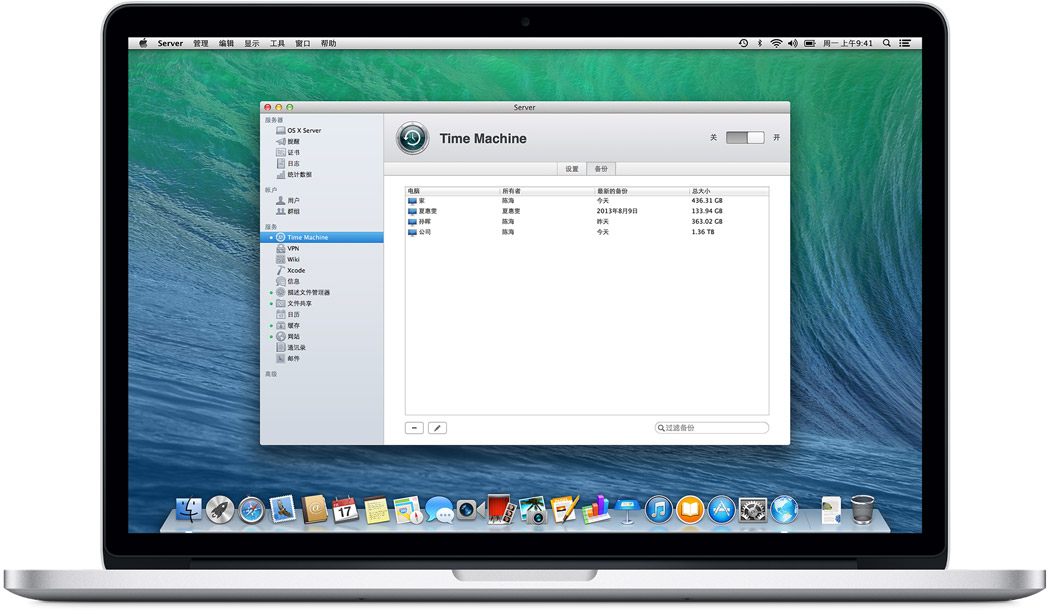
Task: Open the 编辑 menu
Action: pyautogui.click(x=226, y=44)
